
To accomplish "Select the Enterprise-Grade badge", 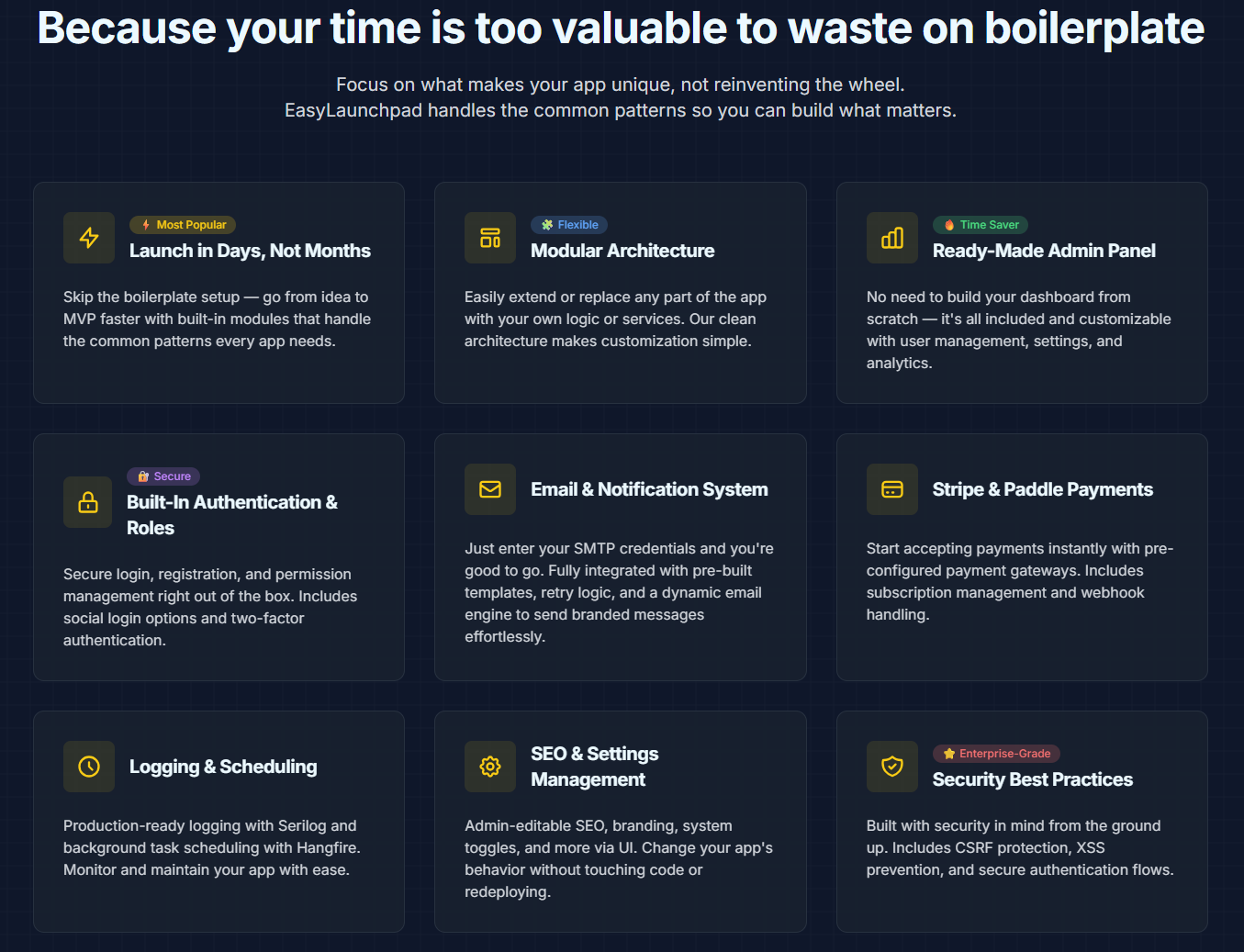I will click(997, 754).
